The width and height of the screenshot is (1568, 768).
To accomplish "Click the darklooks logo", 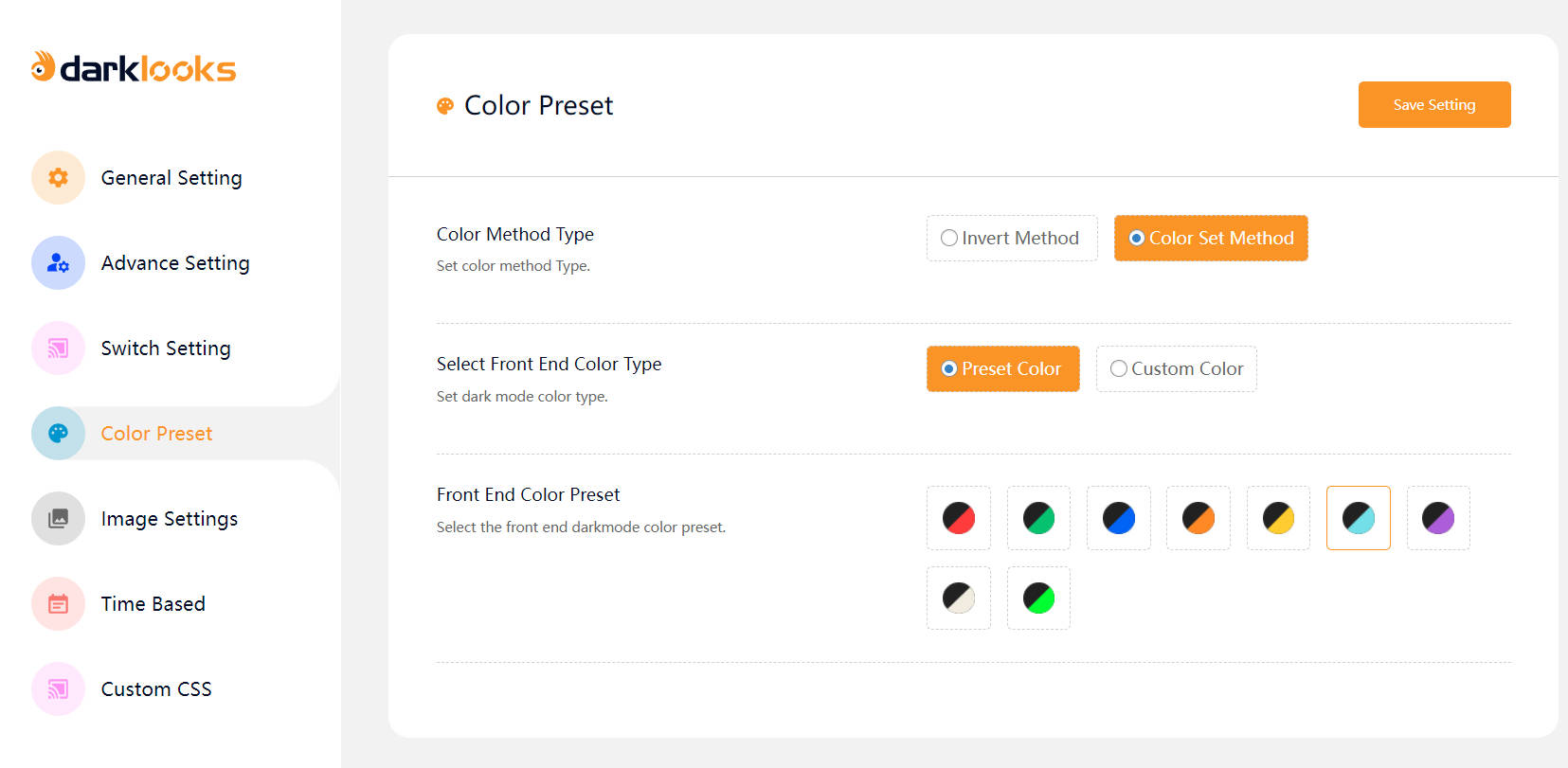I will [134, 67].
